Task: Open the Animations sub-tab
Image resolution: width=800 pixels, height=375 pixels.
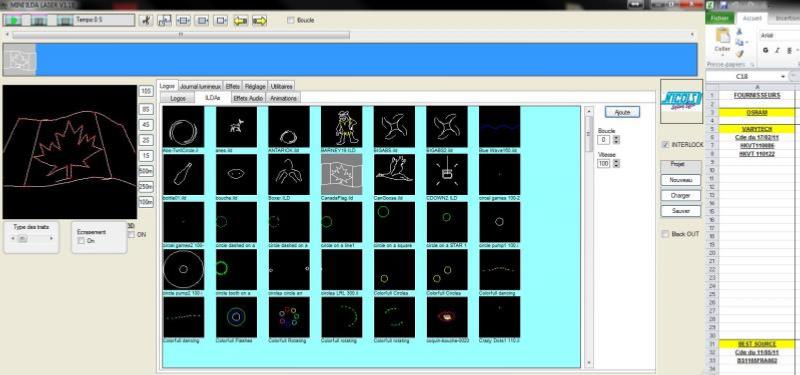Action: [283, 97]
